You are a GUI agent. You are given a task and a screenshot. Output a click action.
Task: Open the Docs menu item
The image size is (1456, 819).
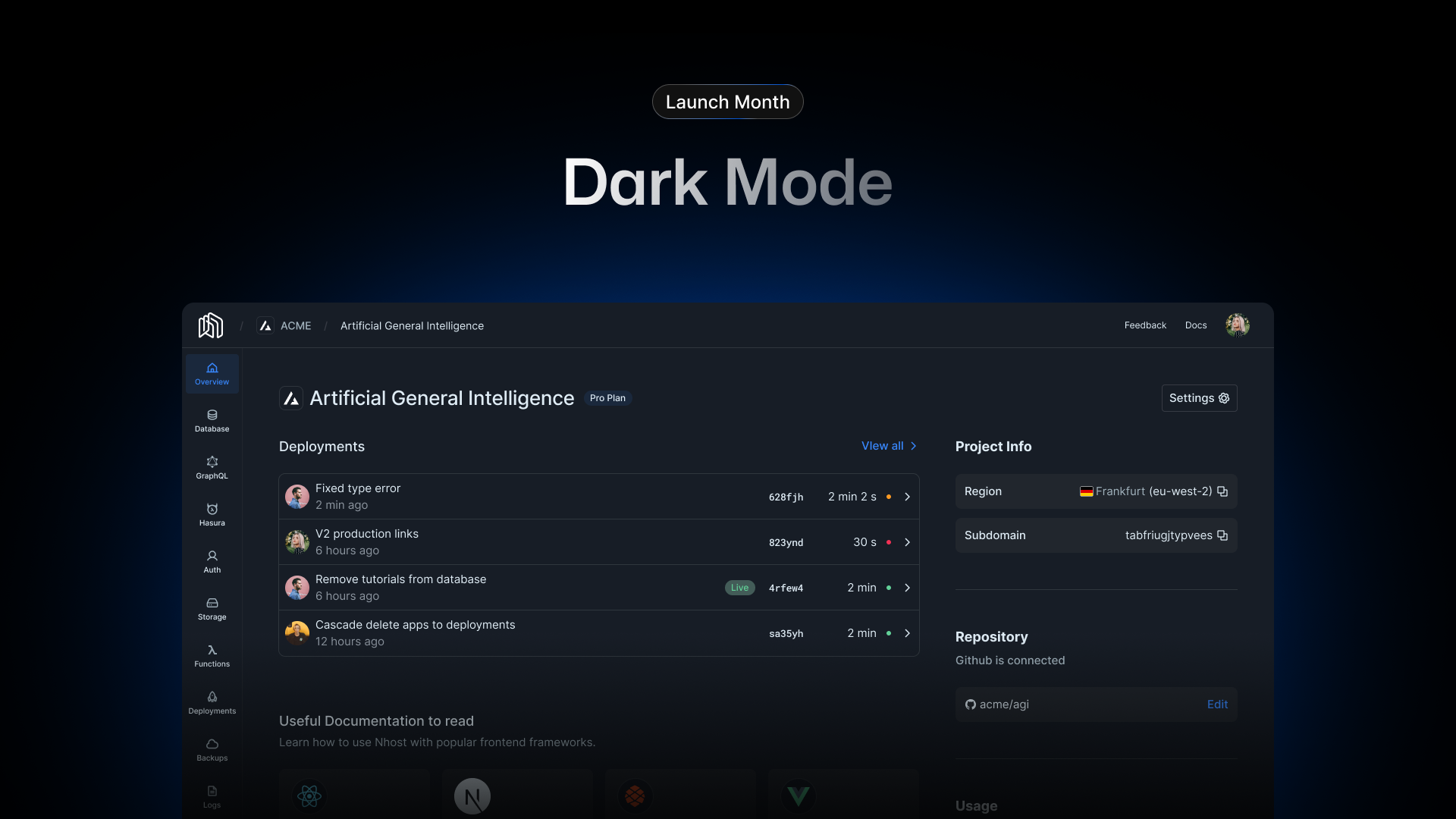click(x=1195, y=325)
